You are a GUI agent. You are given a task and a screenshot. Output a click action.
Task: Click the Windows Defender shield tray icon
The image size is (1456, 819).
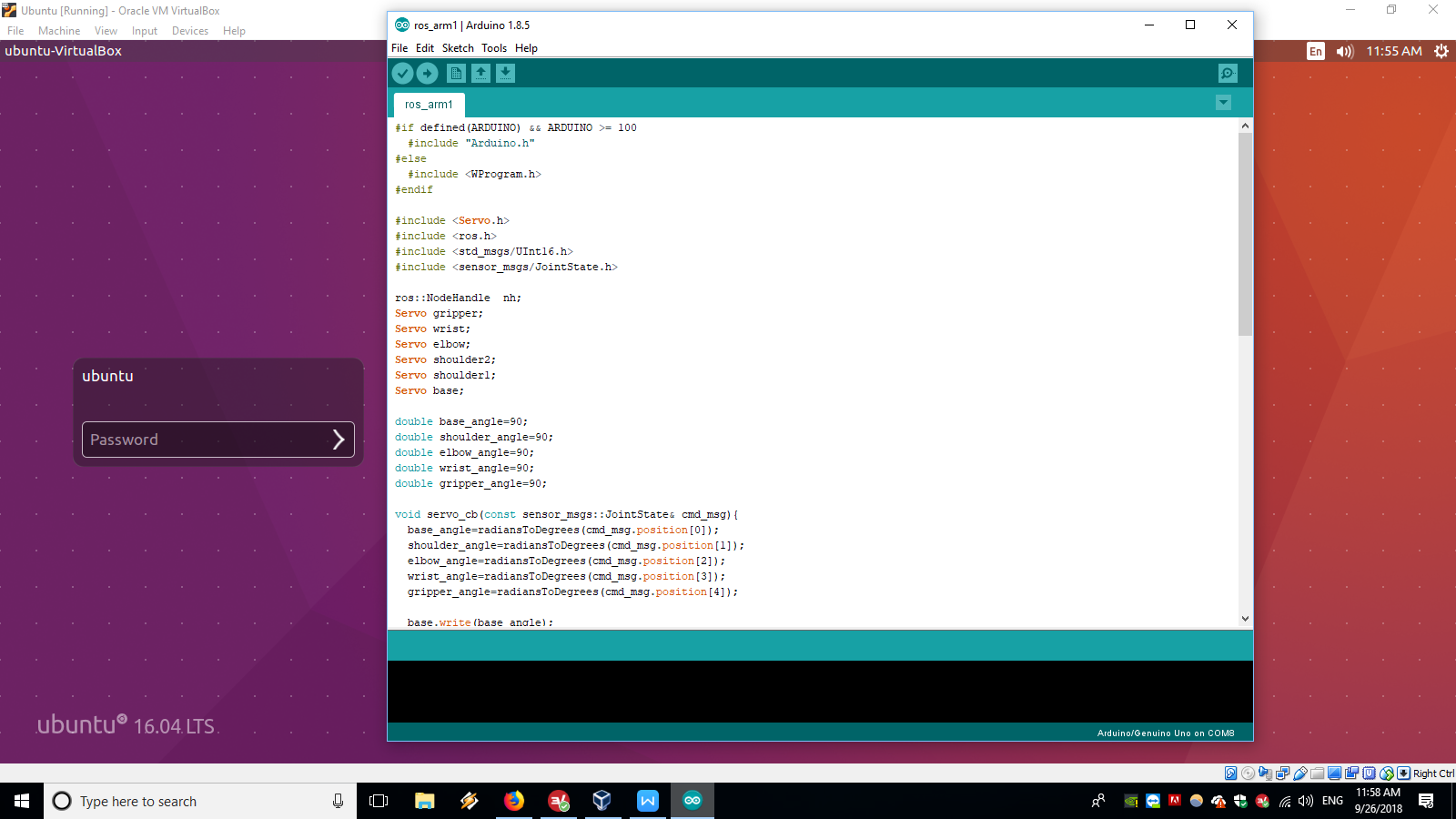click(1240, 801)
